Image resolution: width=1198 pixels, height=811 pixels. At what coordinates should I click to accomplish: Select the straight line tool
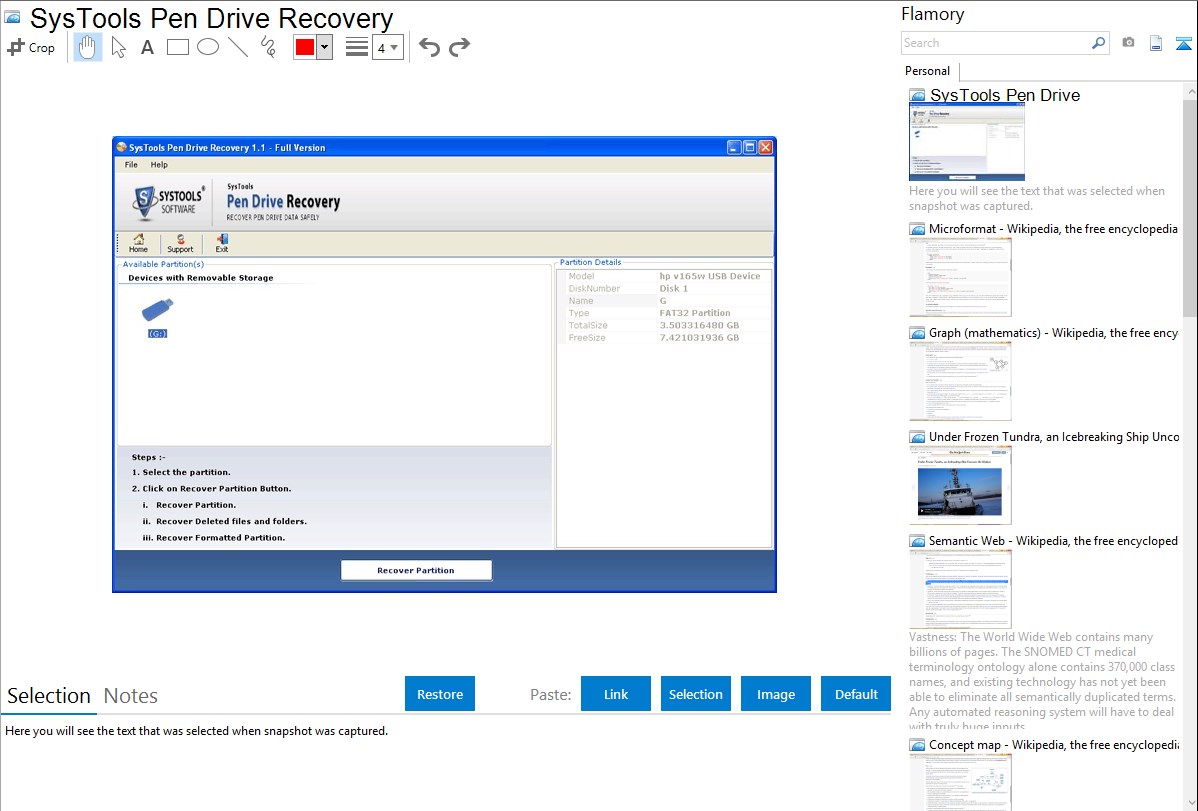pos(238,47)
